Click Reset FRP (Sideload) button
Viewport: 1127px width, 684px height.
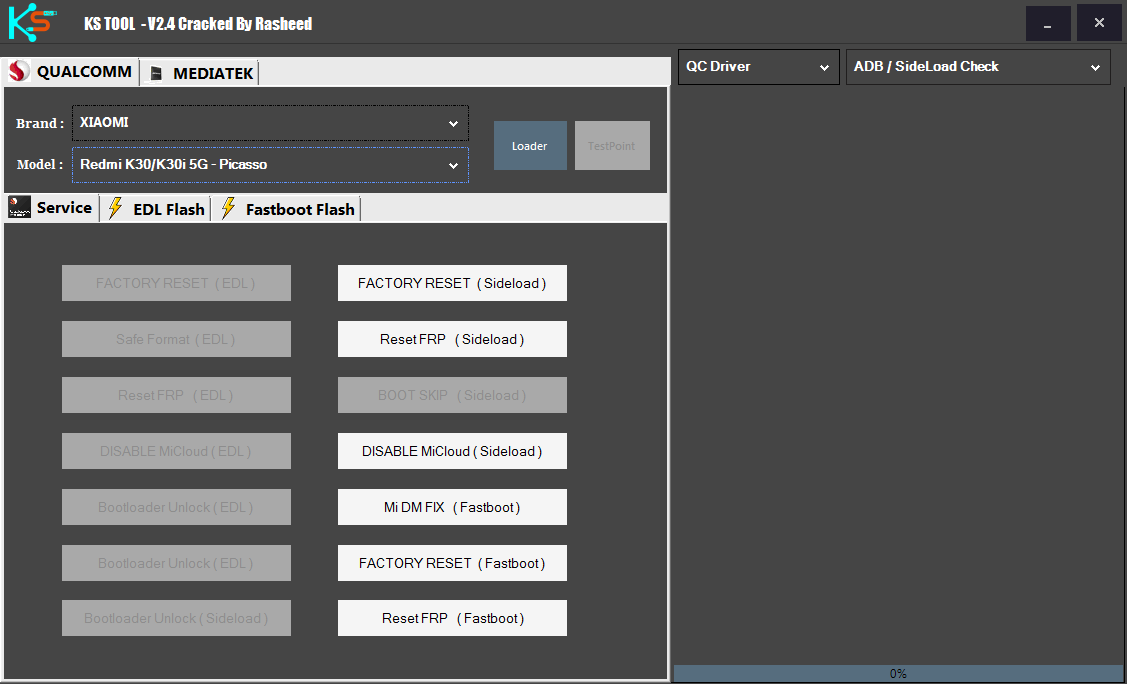coord(452,339)
